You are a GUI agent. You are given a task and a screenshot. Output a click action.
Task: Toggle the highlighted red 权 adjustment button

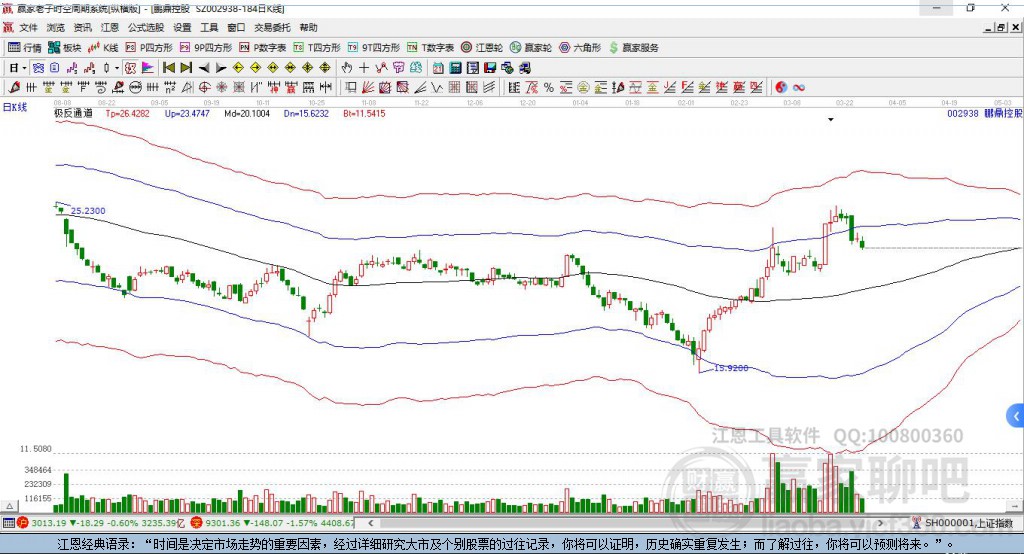(x=131, y=67)
